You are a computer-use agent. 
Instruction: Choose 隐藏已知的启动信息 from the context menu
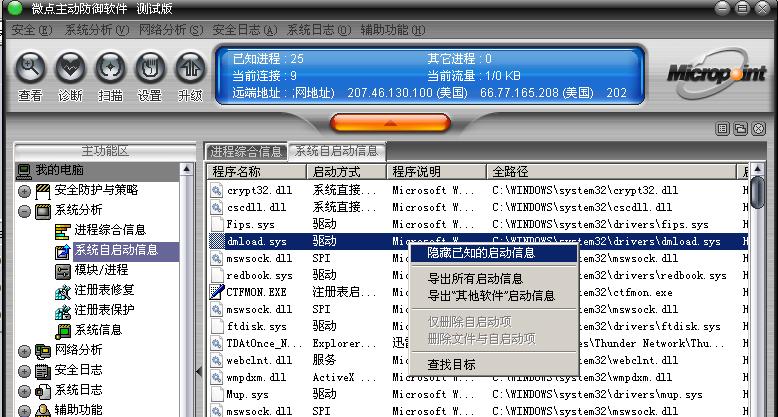click(x=494, y=253)
